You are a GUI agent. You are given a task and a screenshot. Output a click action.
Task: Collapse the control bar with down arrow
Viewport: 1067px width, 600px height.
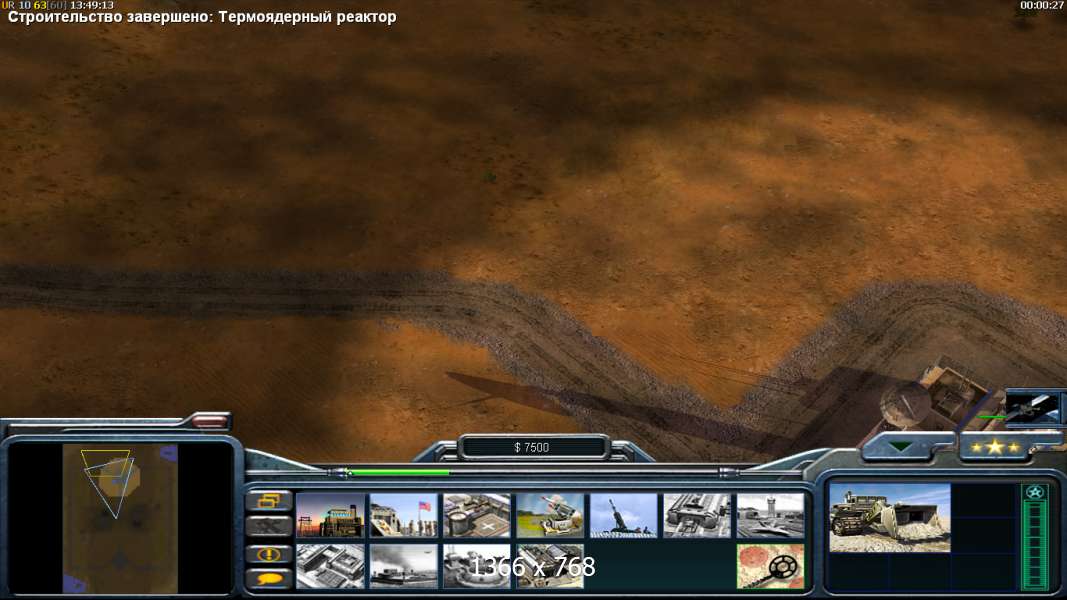[x=900, y=447]
